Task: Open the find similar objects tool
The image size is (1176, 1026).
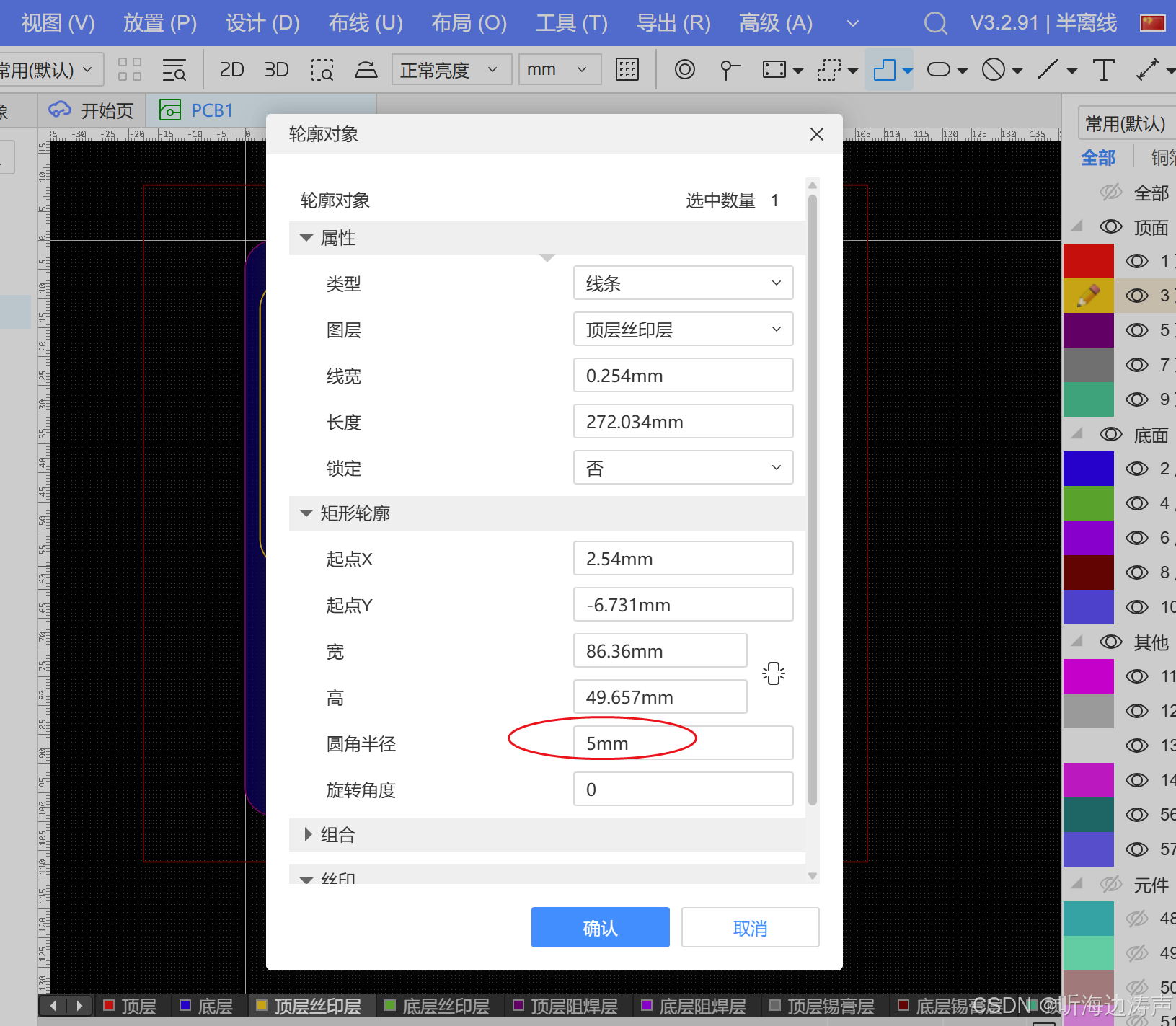Action: 174,70
